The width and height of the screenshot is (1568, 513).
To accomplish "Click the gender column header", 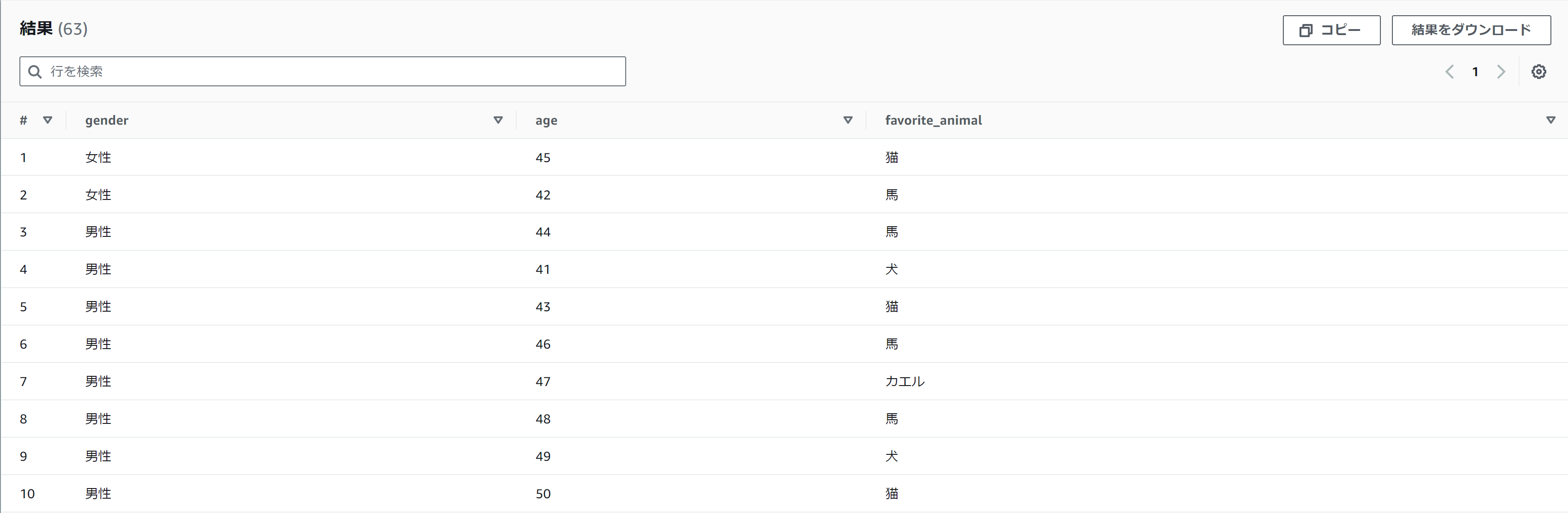I will [x=107, y=121].
